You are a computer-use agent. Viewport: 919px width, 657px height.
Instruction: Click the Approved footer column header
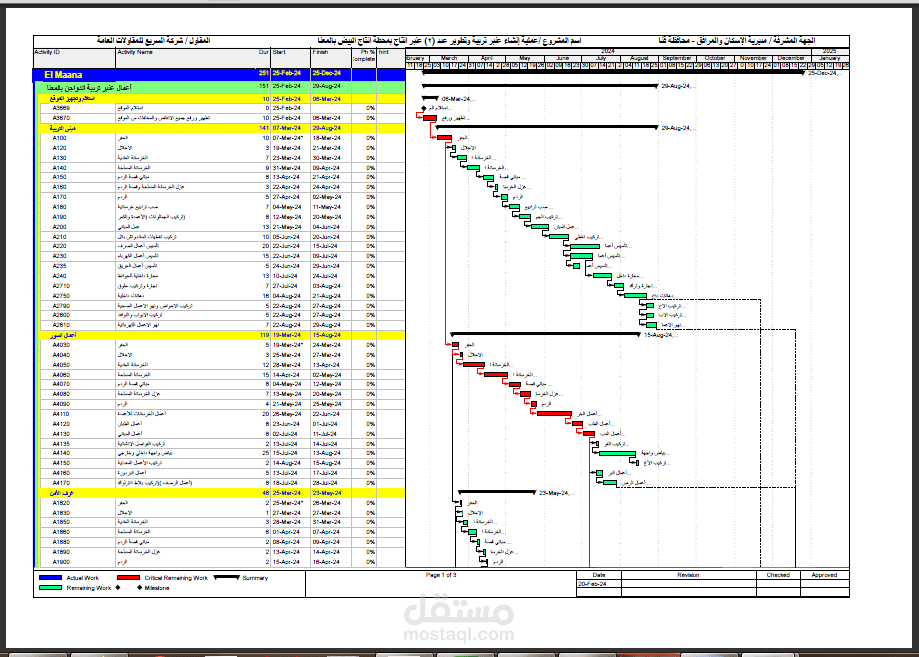tap(824, 575)
